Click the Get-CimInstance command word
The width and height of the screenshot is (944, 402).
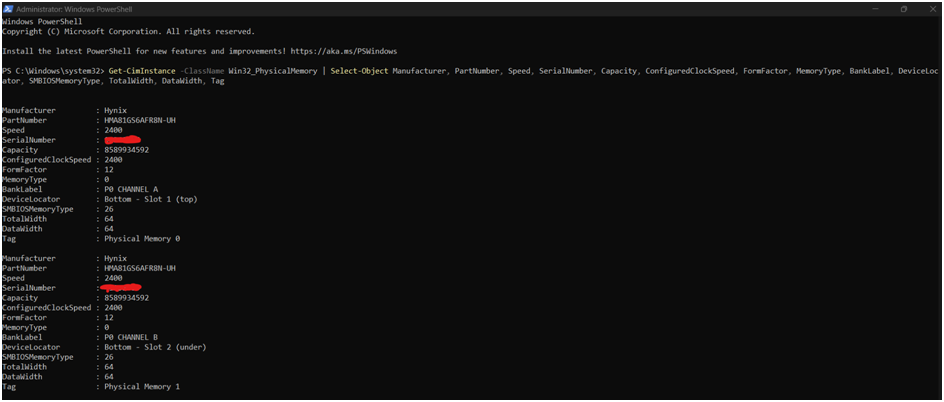pyautogui.click(x=142, y=71)
